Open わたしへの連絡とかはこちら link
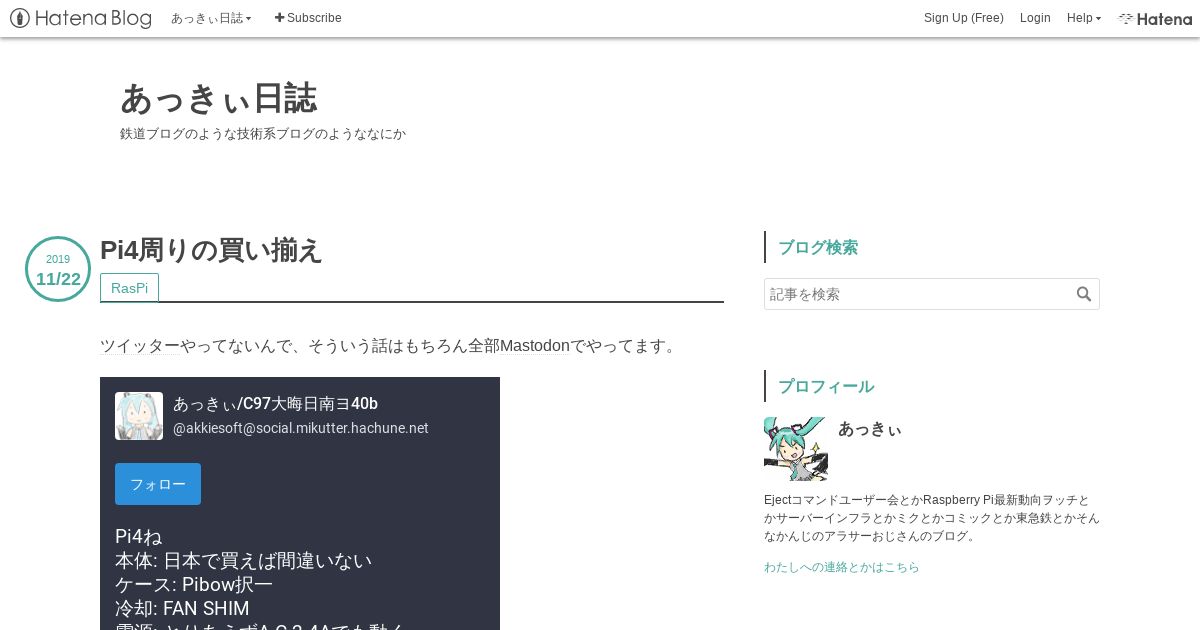 (x=842, y=567)
